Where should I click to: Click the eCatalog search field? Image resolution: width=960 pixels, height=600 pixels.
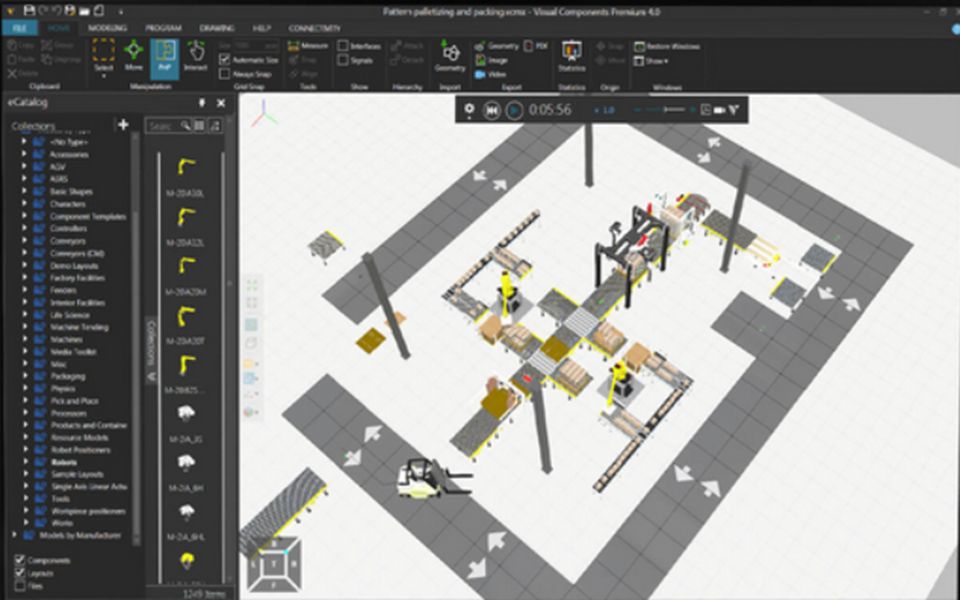[x=164, y=126]
